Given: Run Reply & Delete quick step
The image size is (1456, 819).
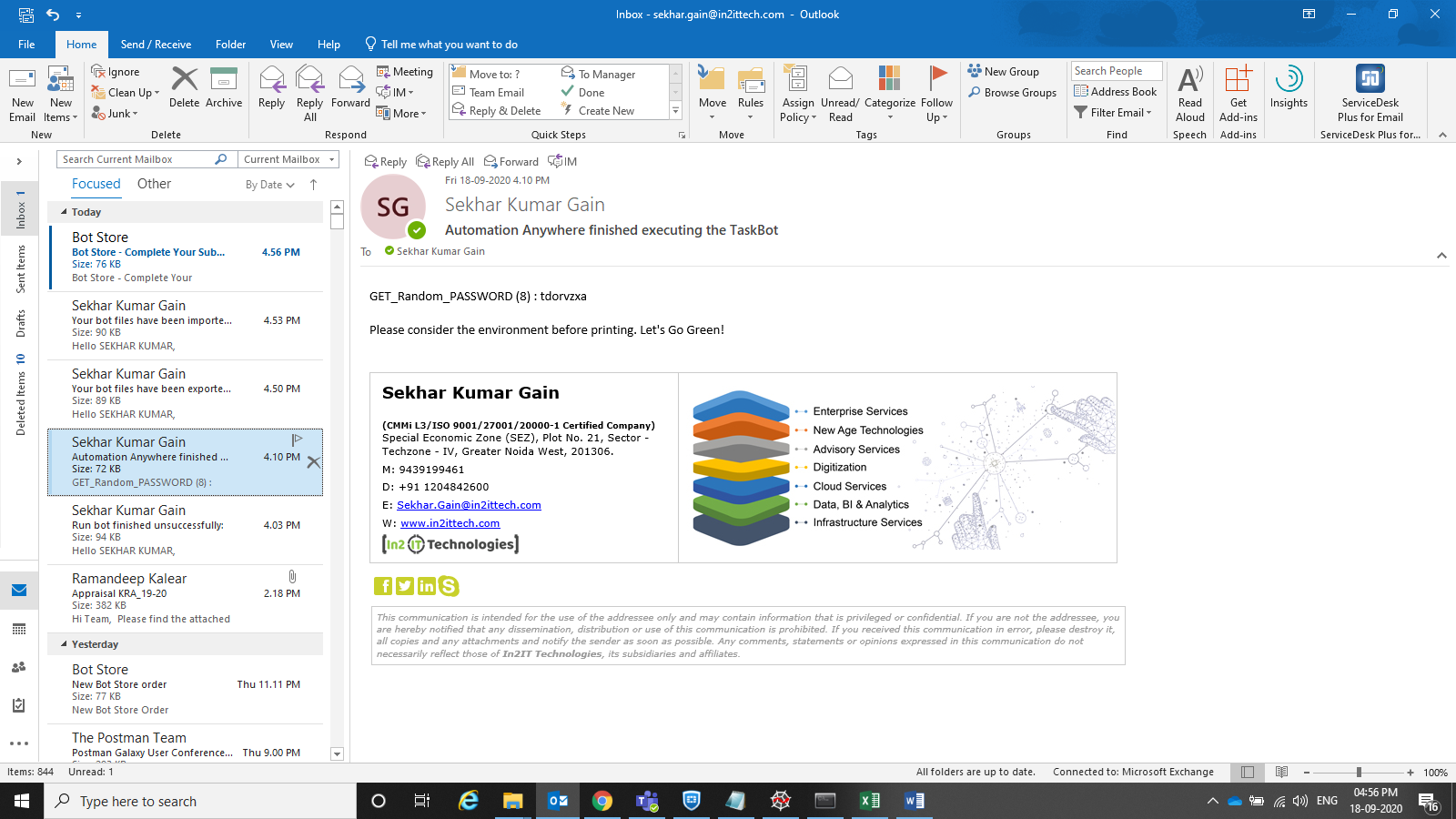Looking at the screenshot, I should 497,111.
